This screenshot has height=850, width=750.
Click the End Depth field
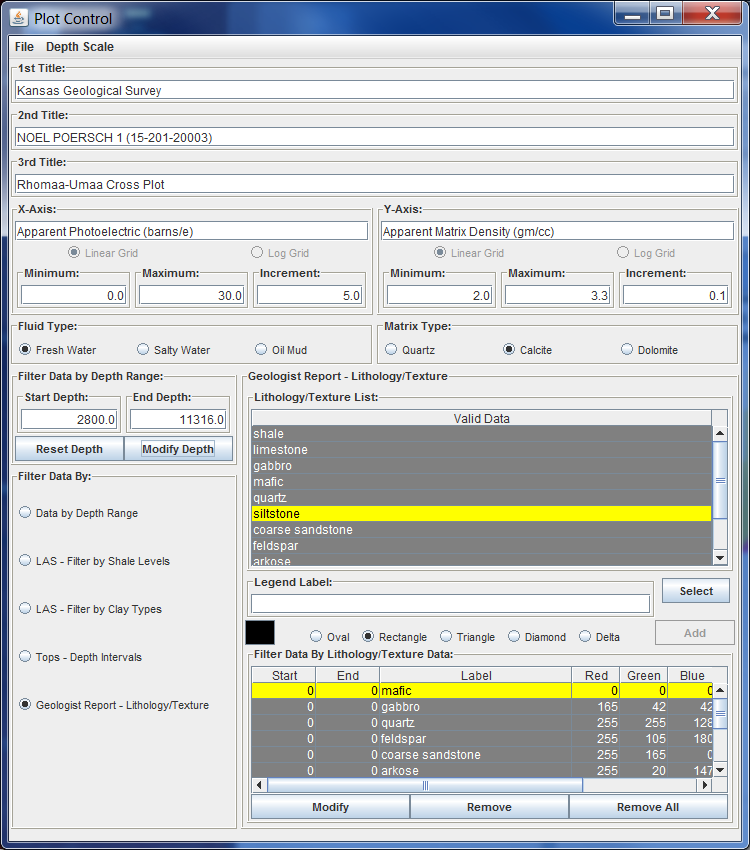[178, 420]
